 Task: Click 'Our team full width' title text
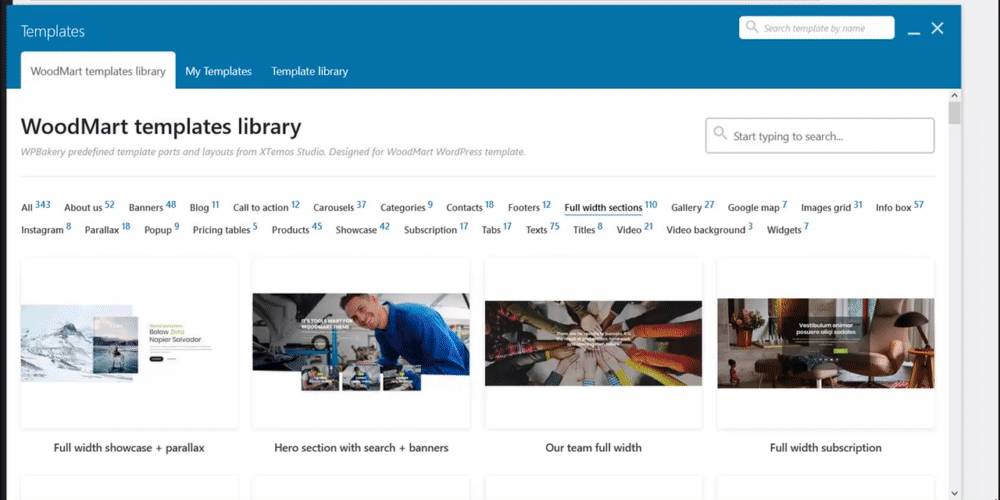[x=593, y=448]
